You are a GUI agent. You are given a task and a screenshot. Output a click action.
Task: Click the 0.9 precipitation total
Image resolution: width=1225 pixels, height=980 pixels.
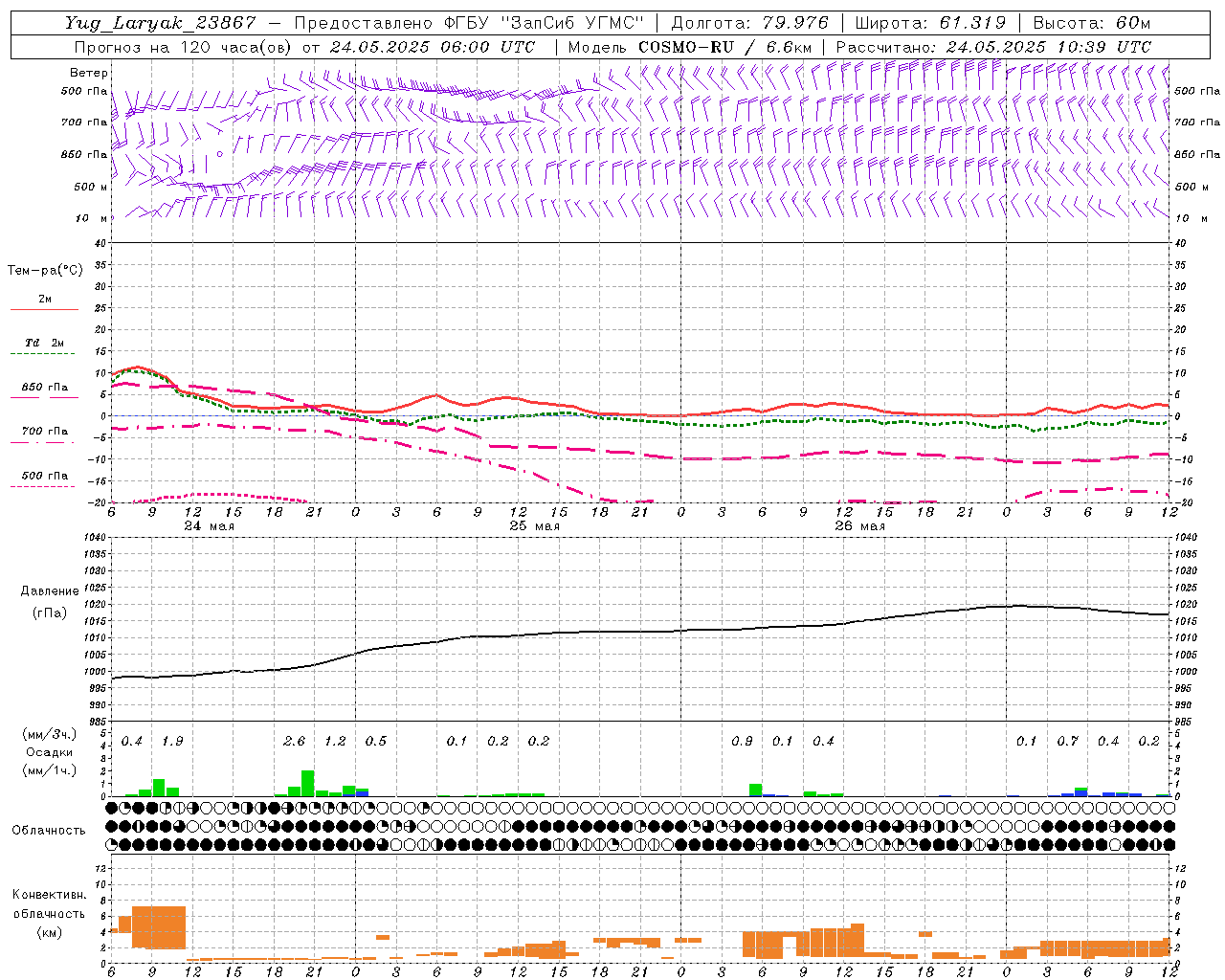(742, 742)
